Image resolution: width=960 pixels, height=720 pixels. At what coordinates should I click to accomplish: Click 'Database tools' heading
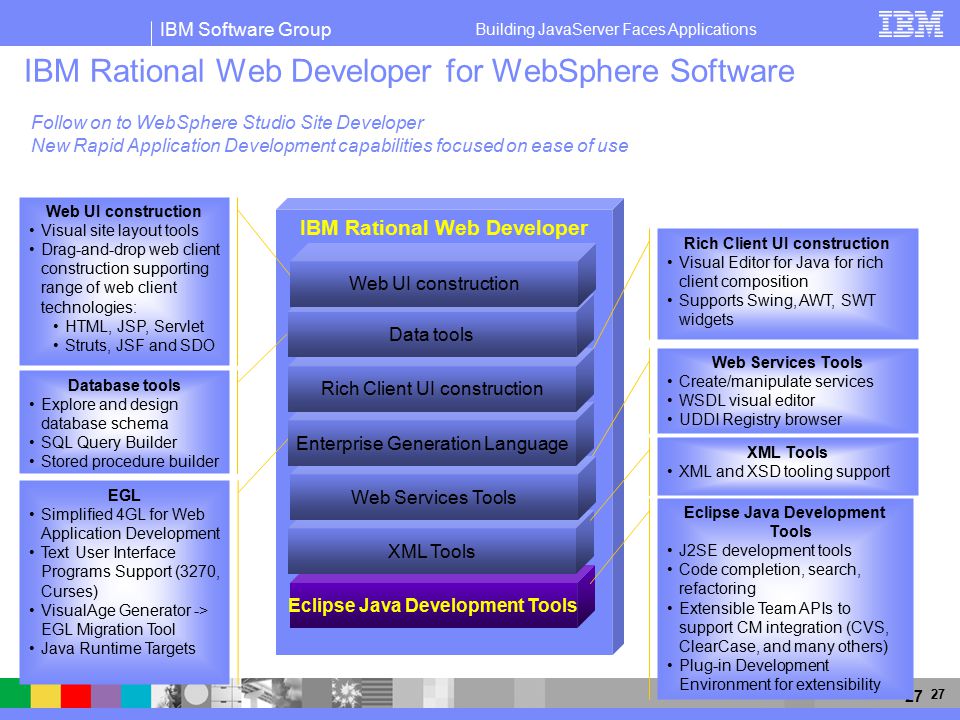point(124,385)
